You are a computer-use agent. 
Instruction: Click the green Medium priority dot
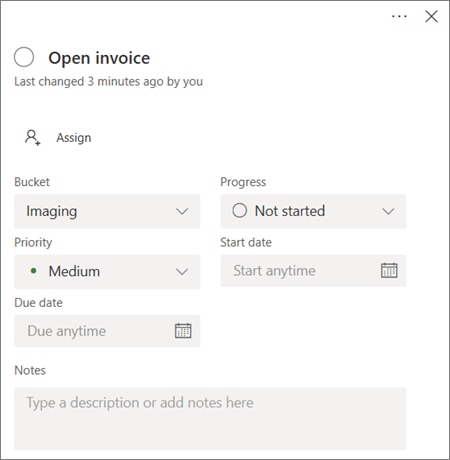coord(33,271)
